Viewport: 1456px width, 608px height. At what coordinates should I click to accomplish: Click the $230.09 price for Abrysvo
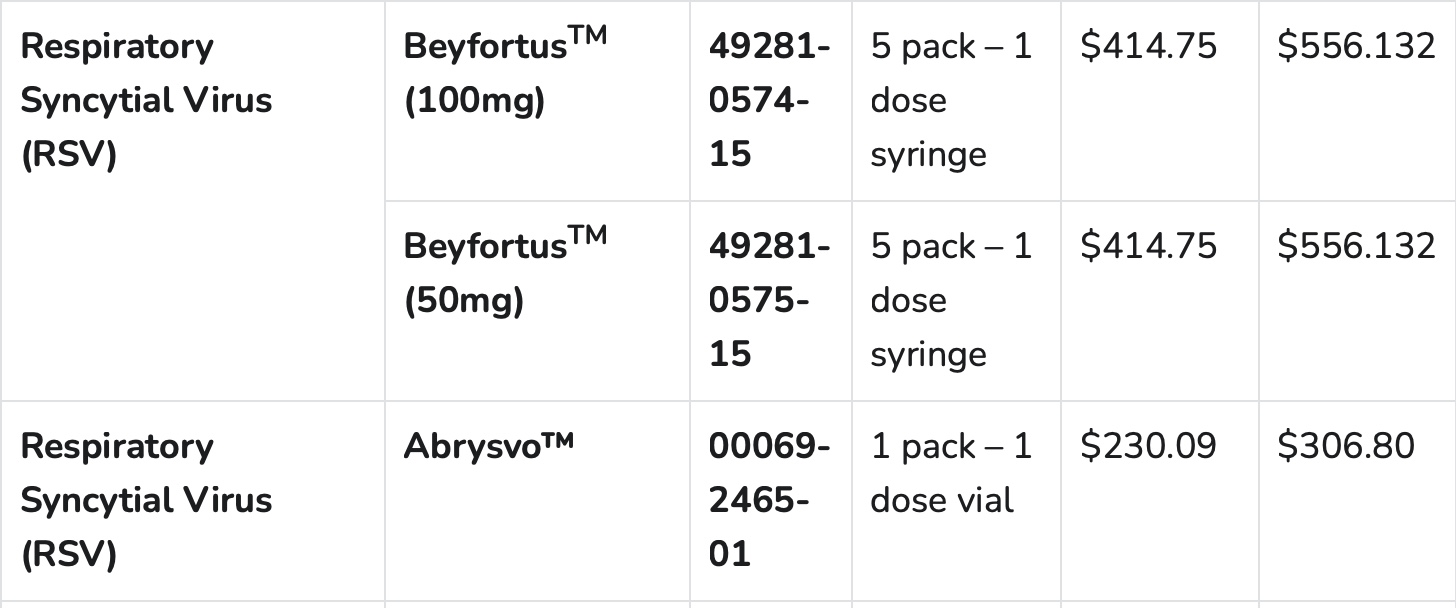1148,447
